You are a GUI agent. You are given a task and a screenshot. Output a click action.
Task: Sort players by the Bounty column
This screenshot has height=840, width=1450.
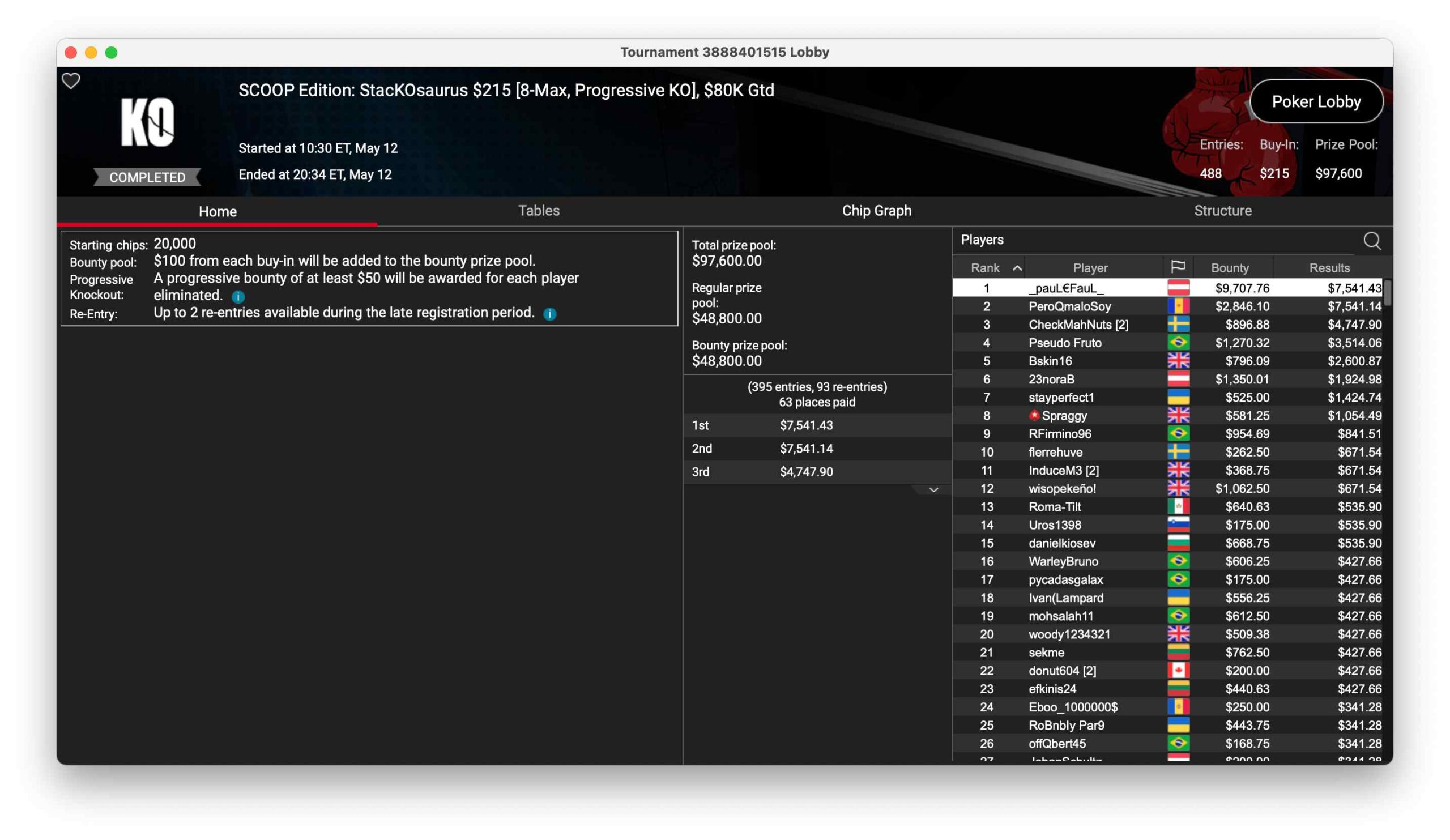point(1230,267)
